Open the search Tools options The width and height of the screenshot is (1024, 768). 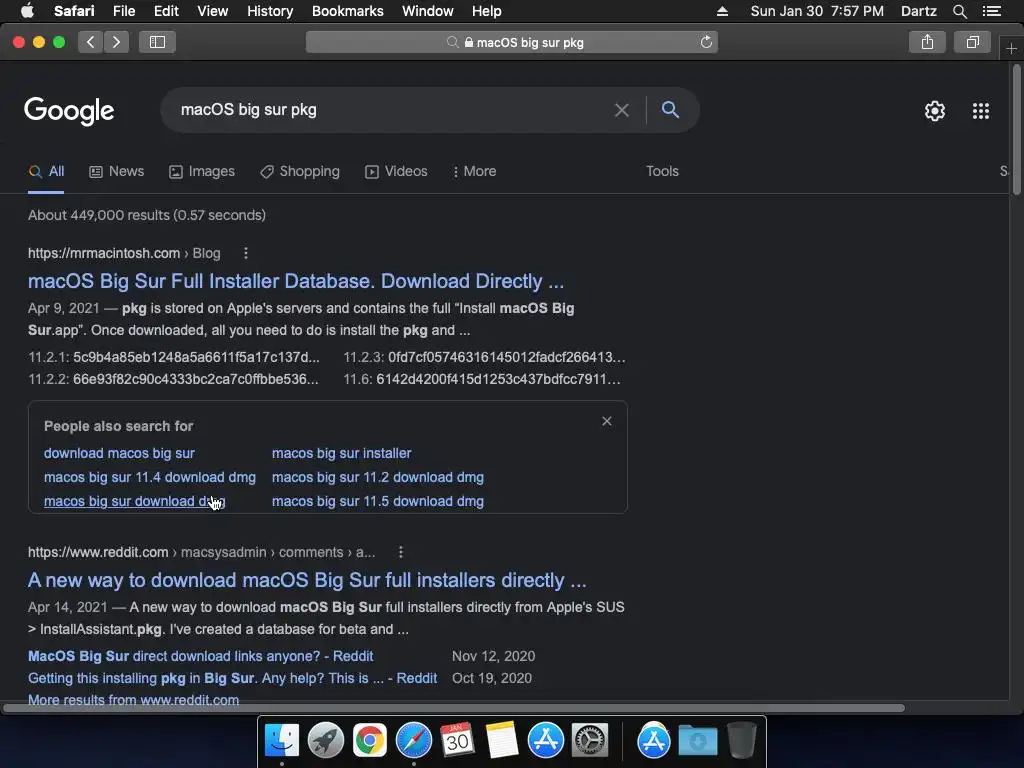(x=662, y=172)
